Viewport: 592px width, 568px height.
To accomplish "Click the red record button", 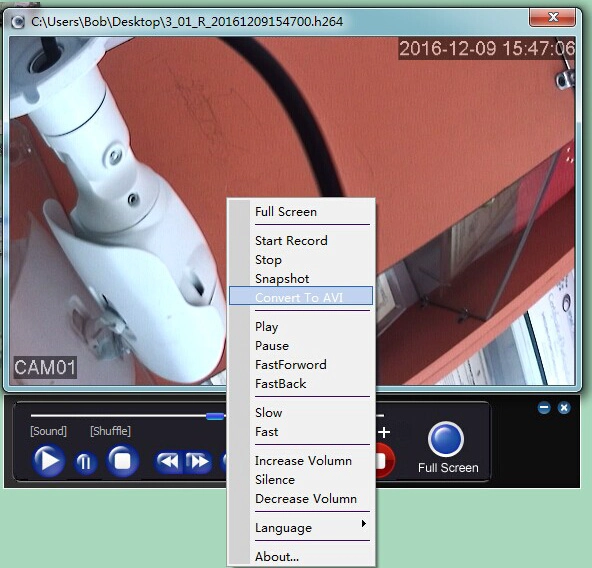I will (385, 460).
